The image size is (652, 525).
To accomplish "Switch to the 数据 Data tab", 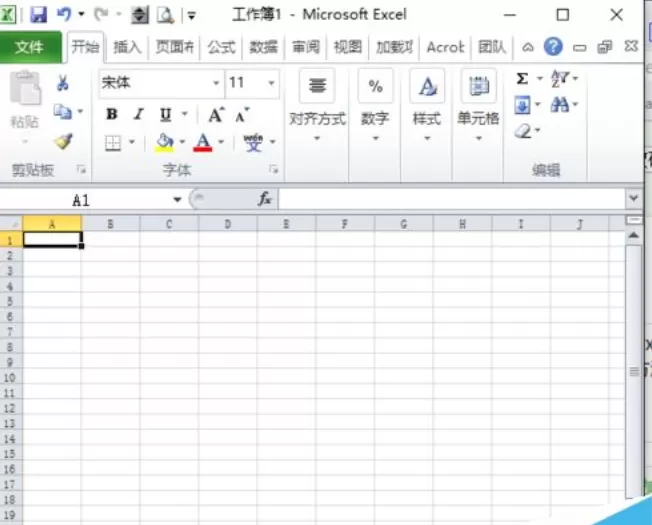I will click(x=263, y=47).
